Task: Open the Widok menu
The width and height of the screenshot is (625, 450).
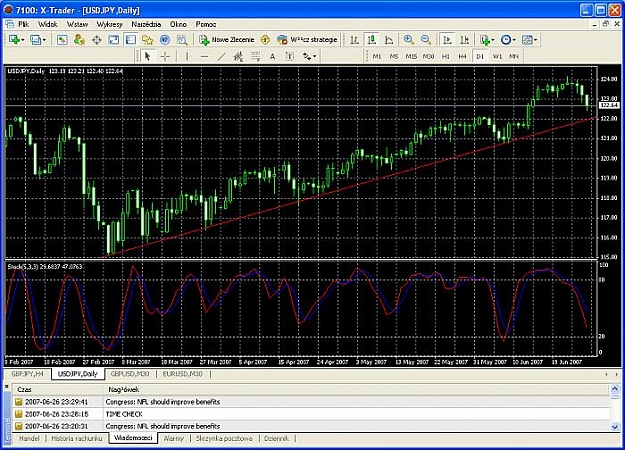Action: (x=48, y=24)
